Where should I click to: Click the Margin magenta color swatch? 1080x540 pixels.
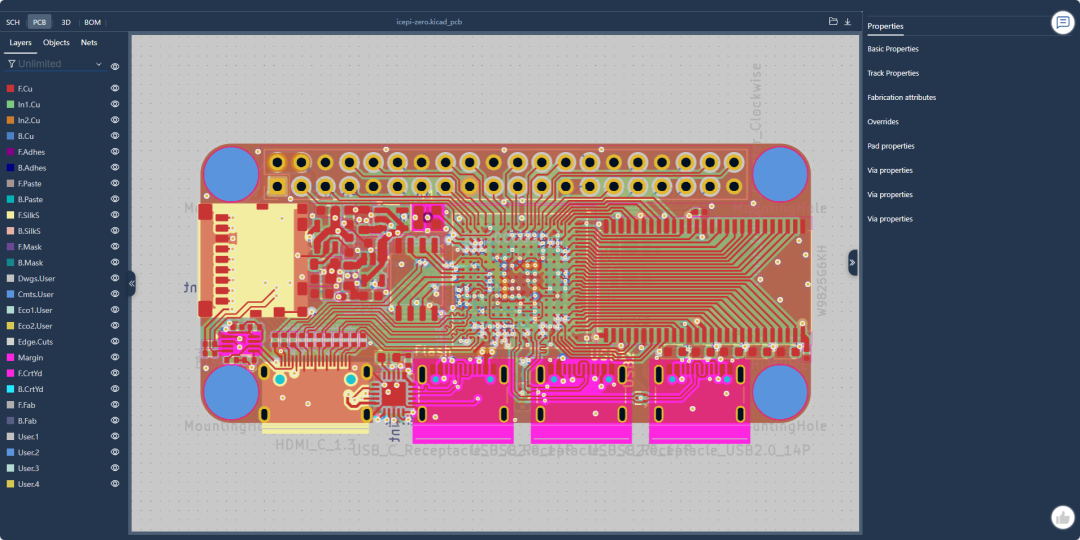(x=10, y=357)
